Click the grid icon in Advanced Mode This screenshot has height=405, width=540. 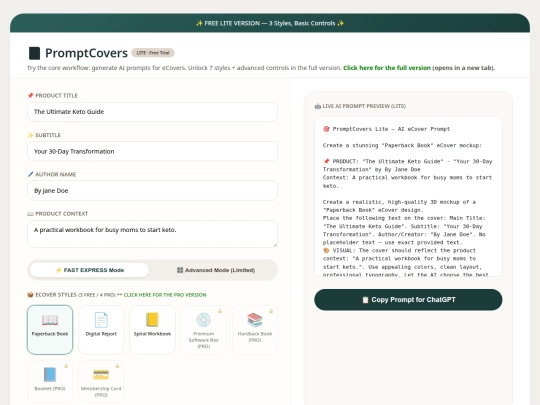pos(180,270)
